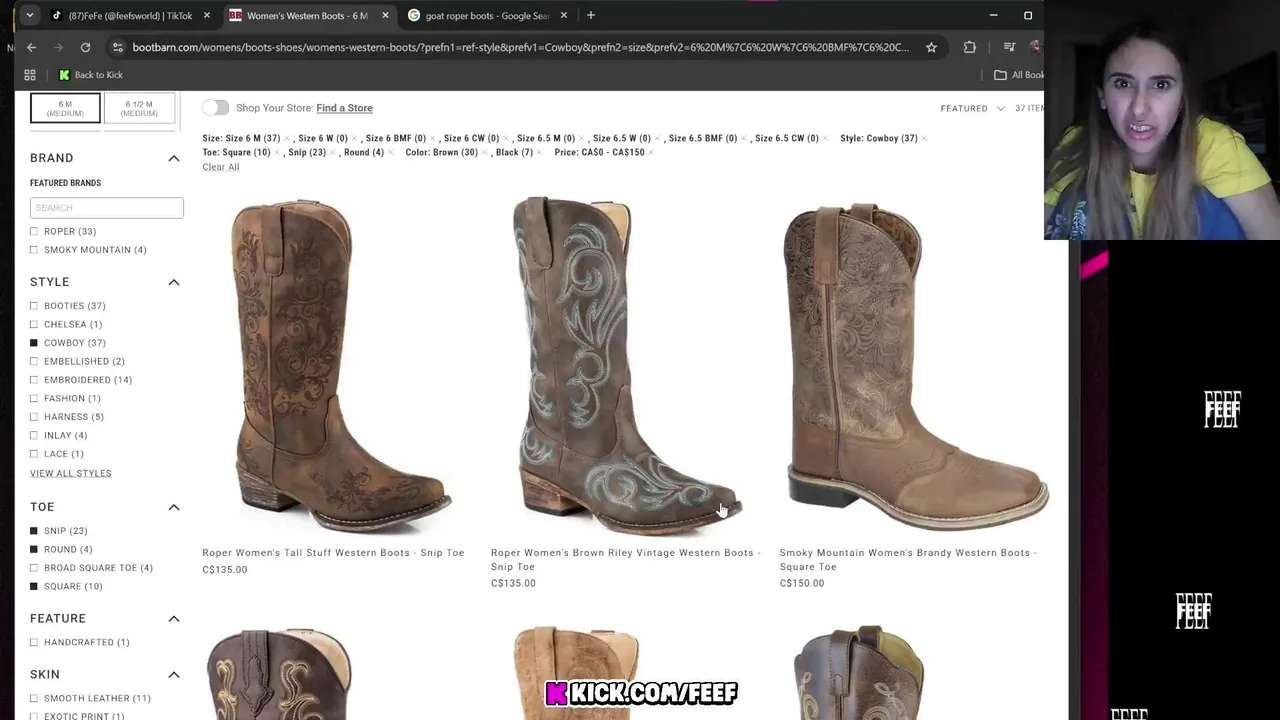1280x720 pixels.
Task: Check the HANDCRAFTED (1) feature checkbox
Action: 34,642
